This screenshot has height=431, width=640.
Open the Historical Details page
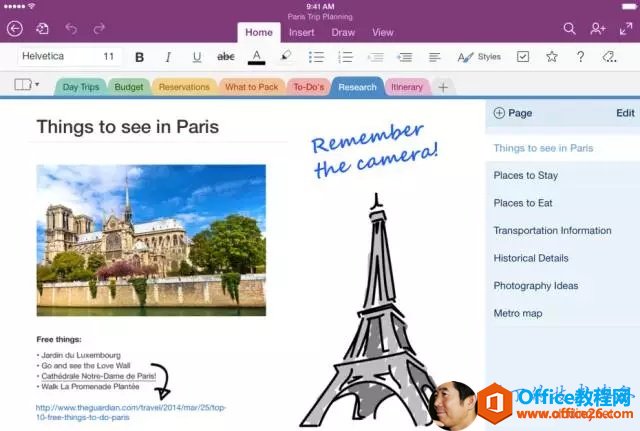pyautogui.click(x=562, y=258)
